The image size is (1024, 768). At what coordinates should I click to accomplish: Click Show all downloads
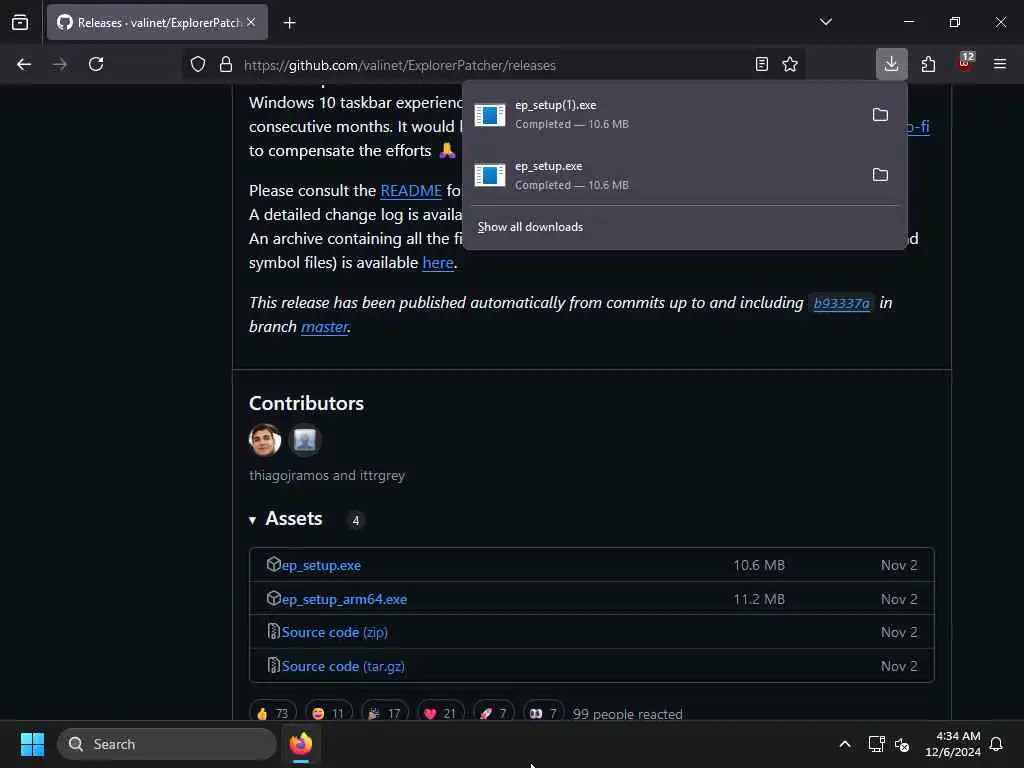pos(530,227)
